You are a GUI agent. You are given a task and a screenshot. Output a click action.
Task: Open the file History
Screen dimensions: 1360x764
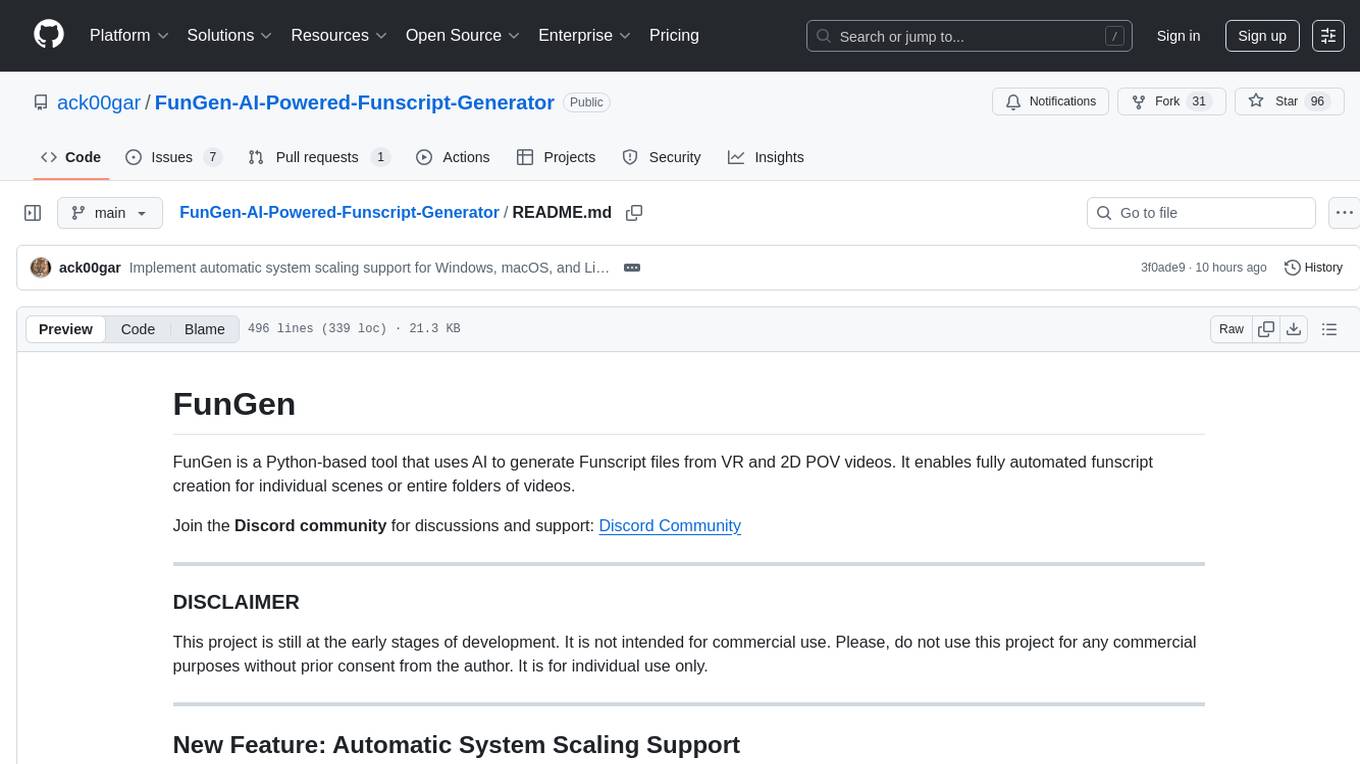(1313, 268)
